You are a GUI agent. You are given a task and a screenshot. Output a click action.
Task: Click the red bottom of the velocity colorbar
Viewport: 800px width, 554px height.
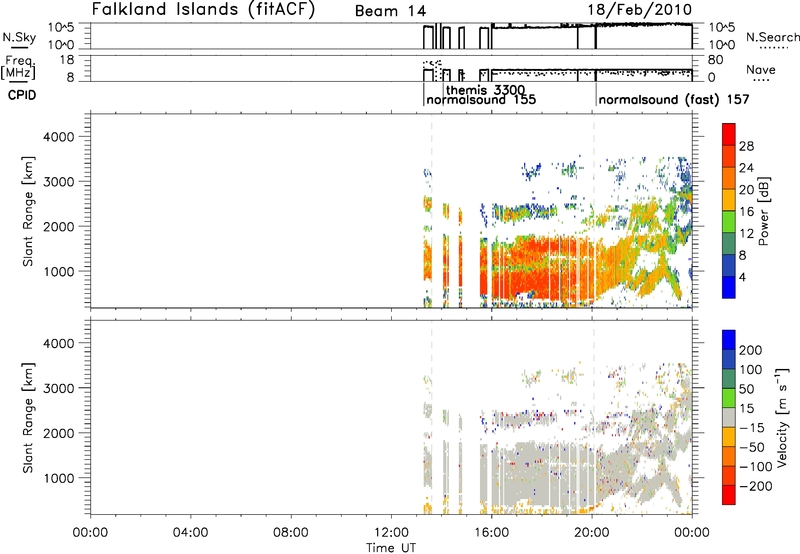729,494
